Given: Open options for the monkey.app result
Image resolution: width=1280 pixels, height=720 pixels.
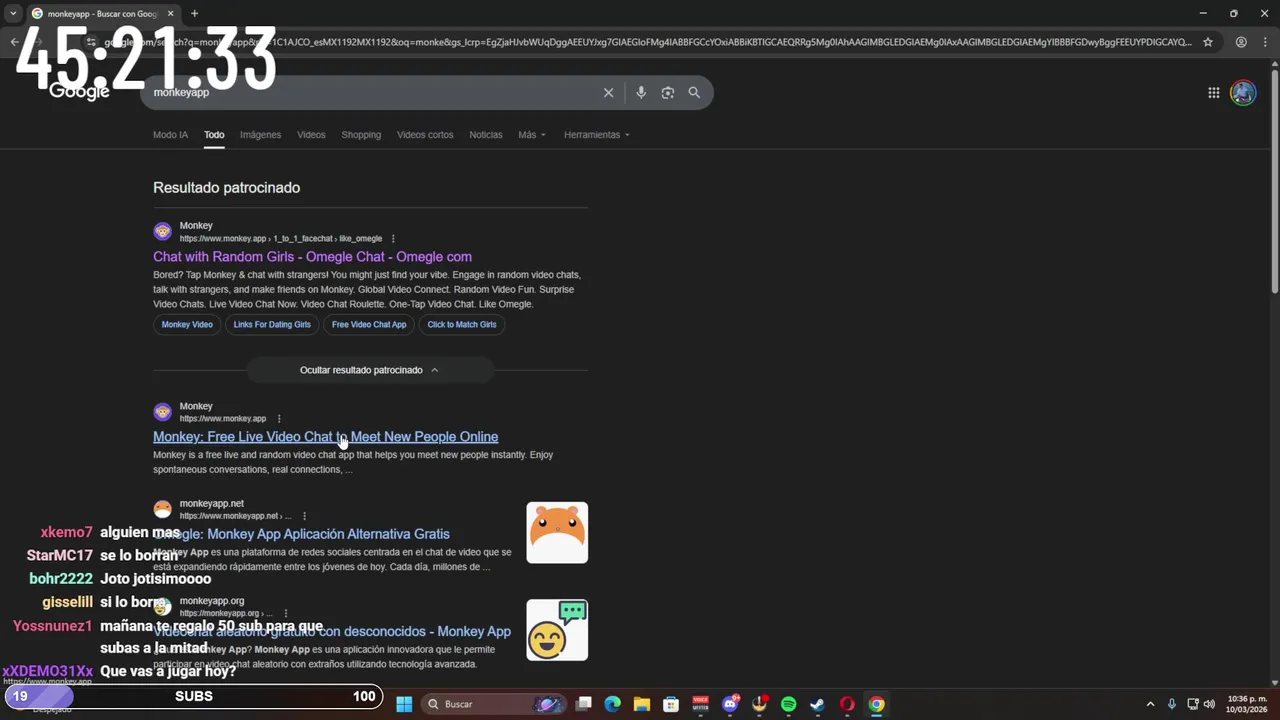Looking at the screenshot, I should [279, 419].
